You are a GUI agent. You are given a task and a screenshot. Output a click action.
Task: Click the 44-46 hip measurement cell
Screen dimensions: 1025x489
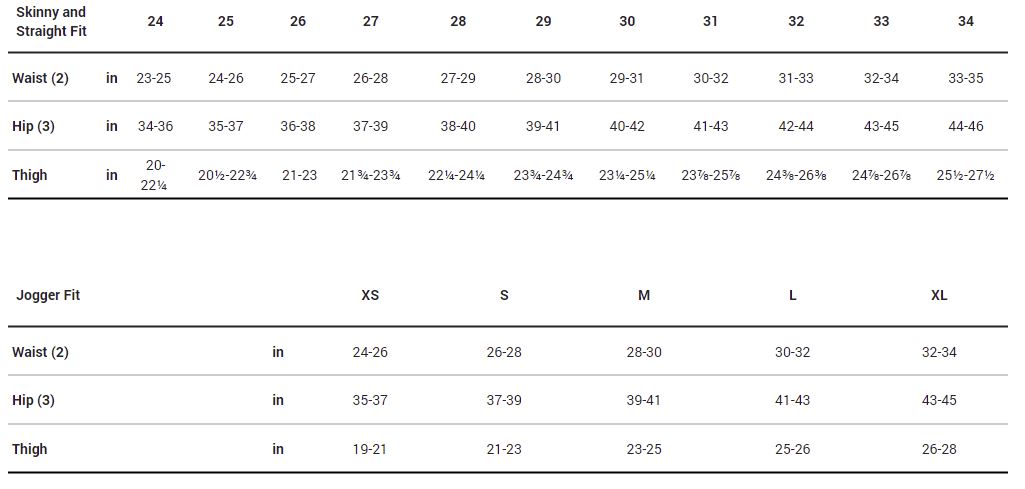click(966, 127)
